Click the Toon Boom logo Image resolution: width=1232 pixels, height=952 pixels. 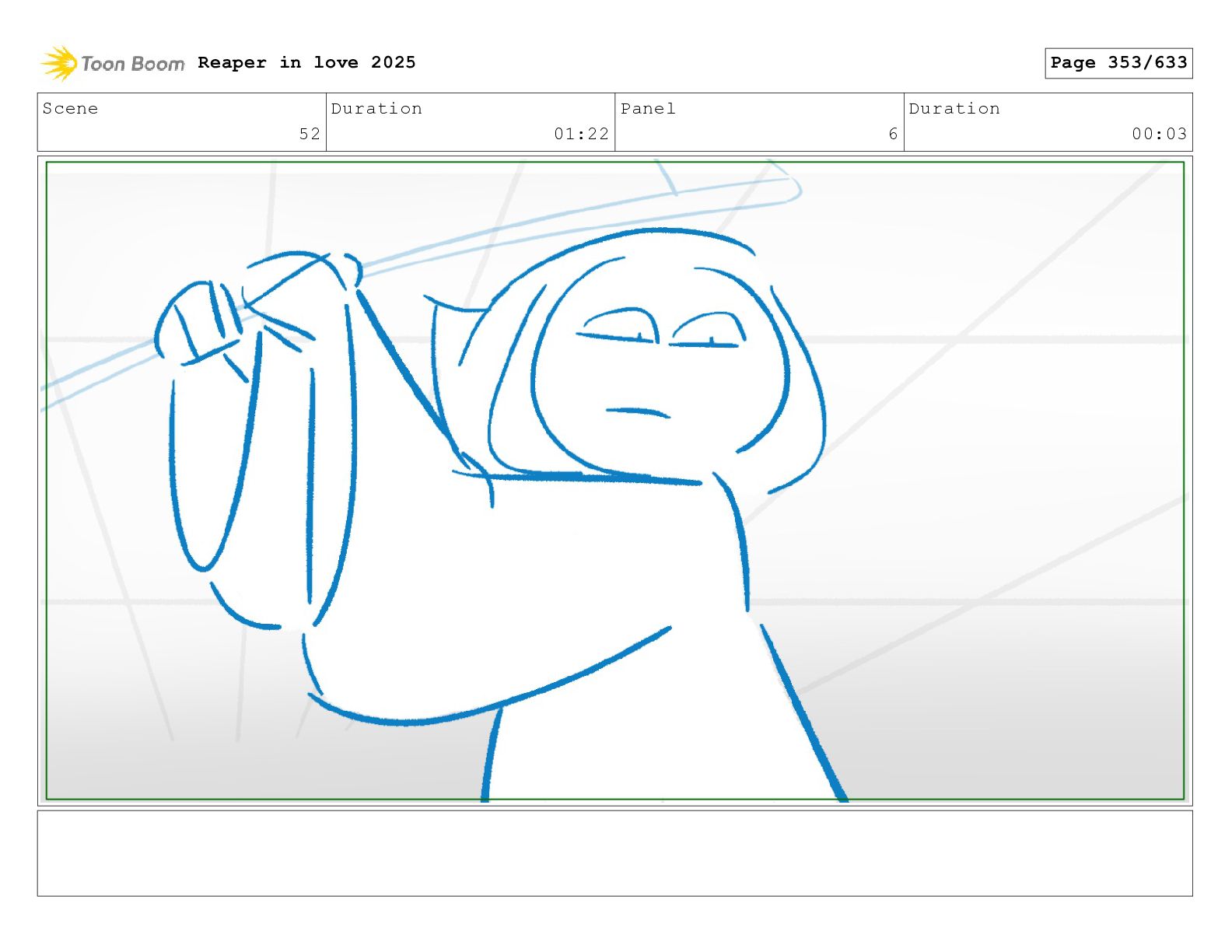point(113,63)
